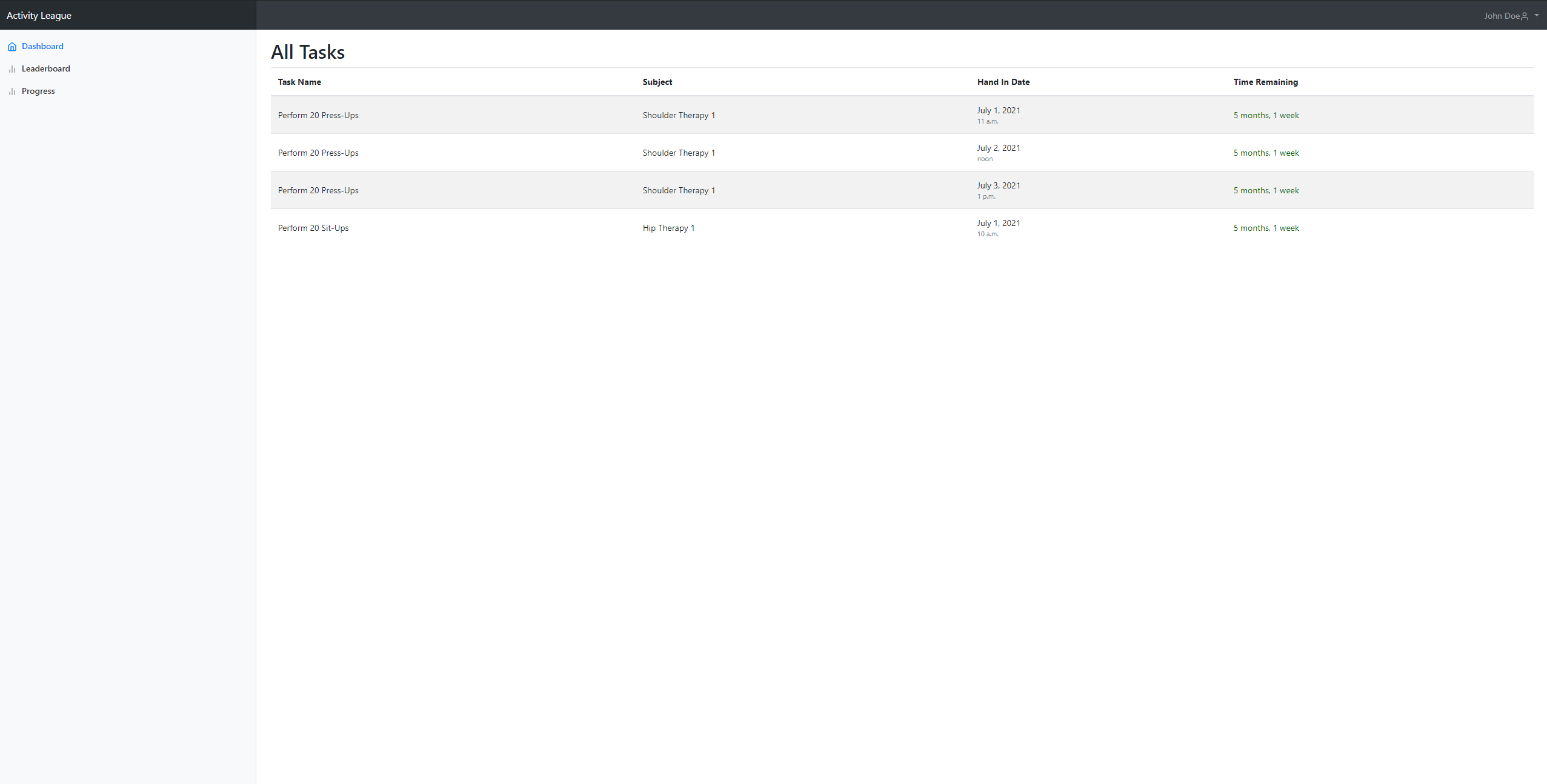Click the Leaderboard bar chart icon
The height and width of the screenshot is (784, 1547).
(12, 69)
